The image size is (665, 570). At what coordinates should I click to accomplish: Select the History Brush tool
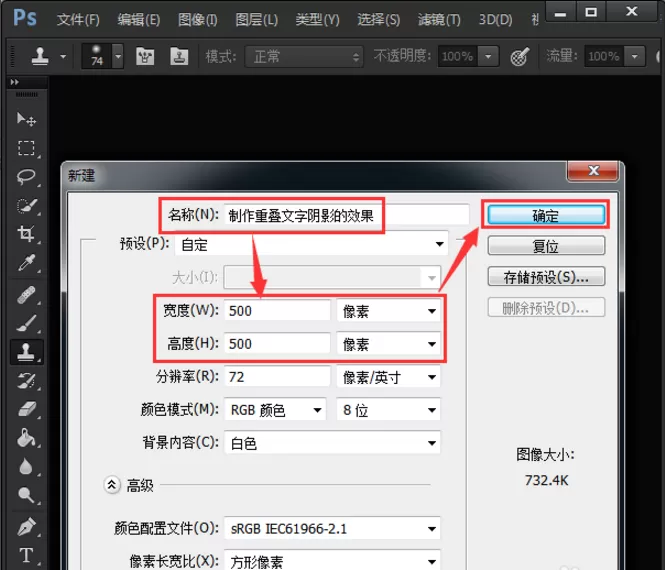coord(26,381)
